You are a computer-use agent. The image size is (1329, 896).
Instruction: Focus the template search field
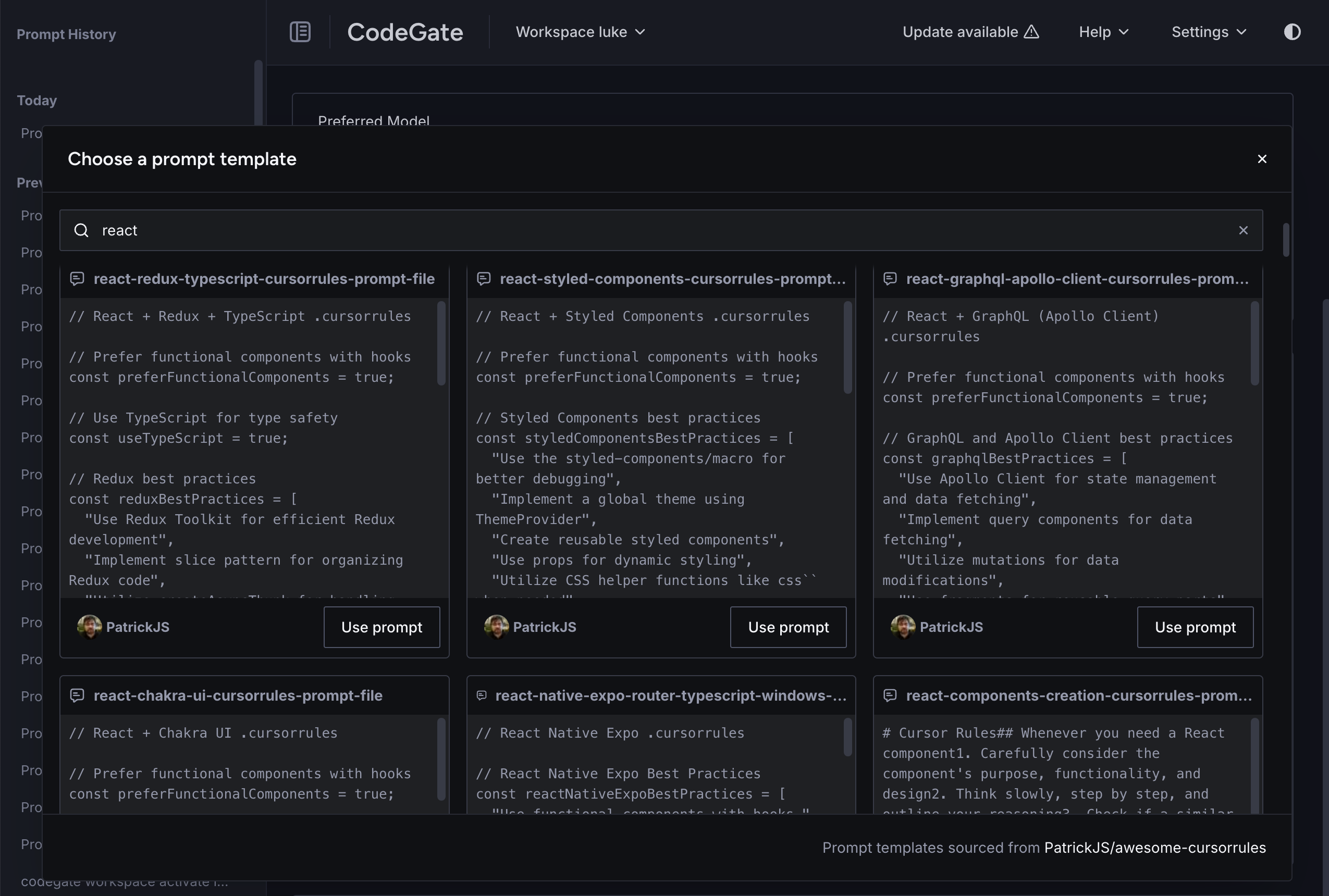(661, 230)
